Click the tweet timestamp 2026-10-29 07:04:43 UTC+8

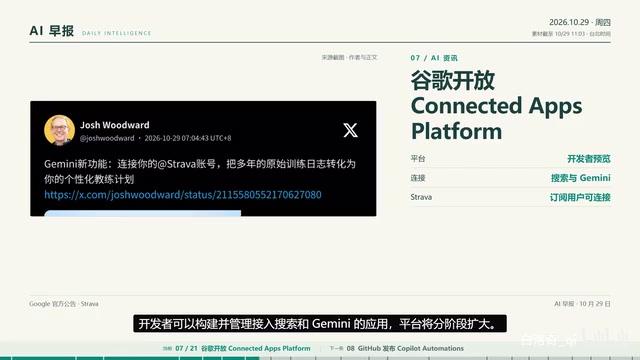coord(188,138)
